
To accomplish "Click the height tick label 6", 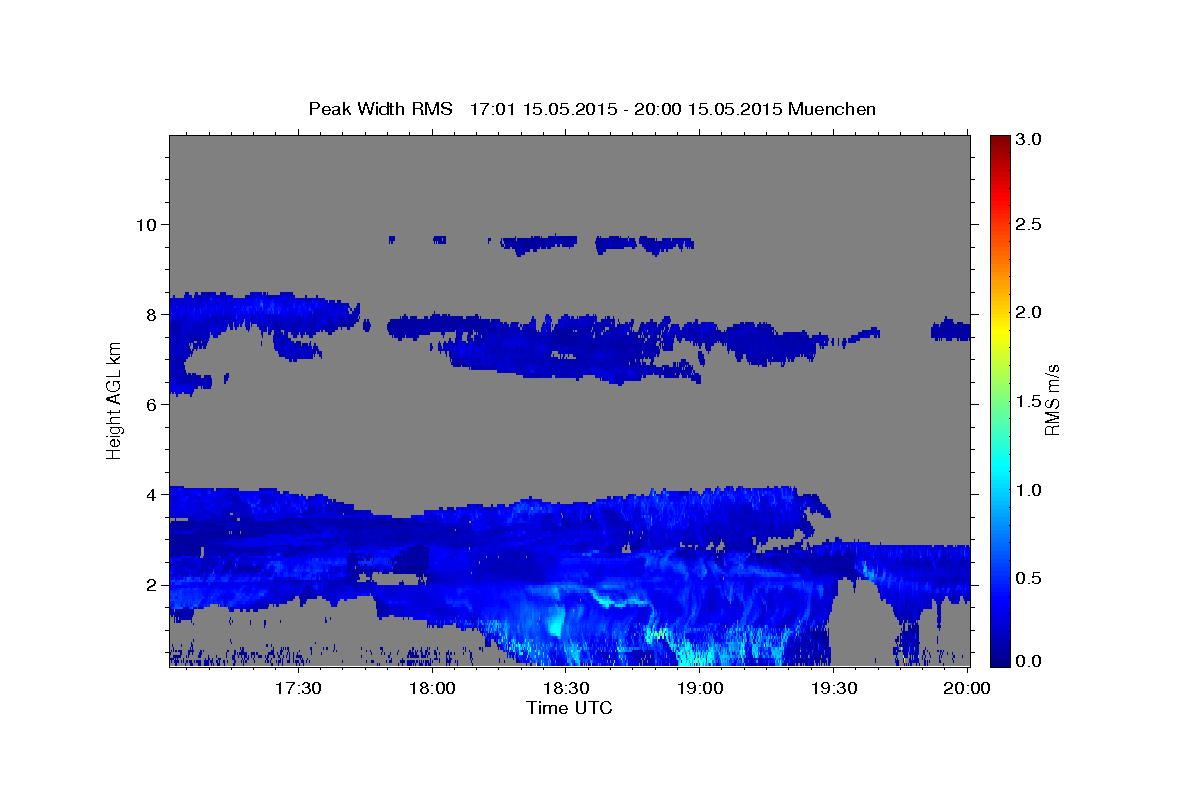I will point(154,404).
